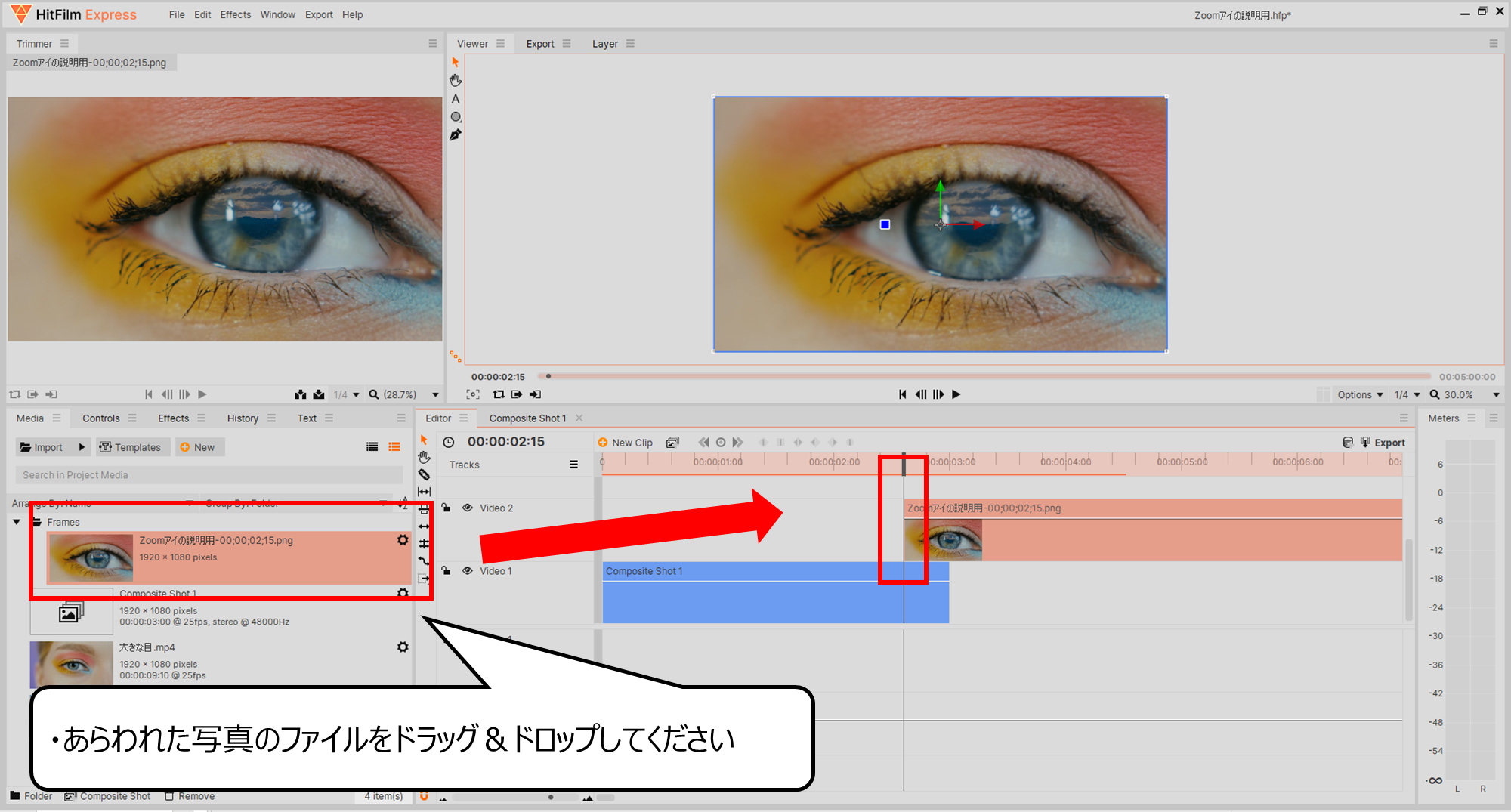
Task: Select the Viewer text tool
Action: click(x=455, y=98)
